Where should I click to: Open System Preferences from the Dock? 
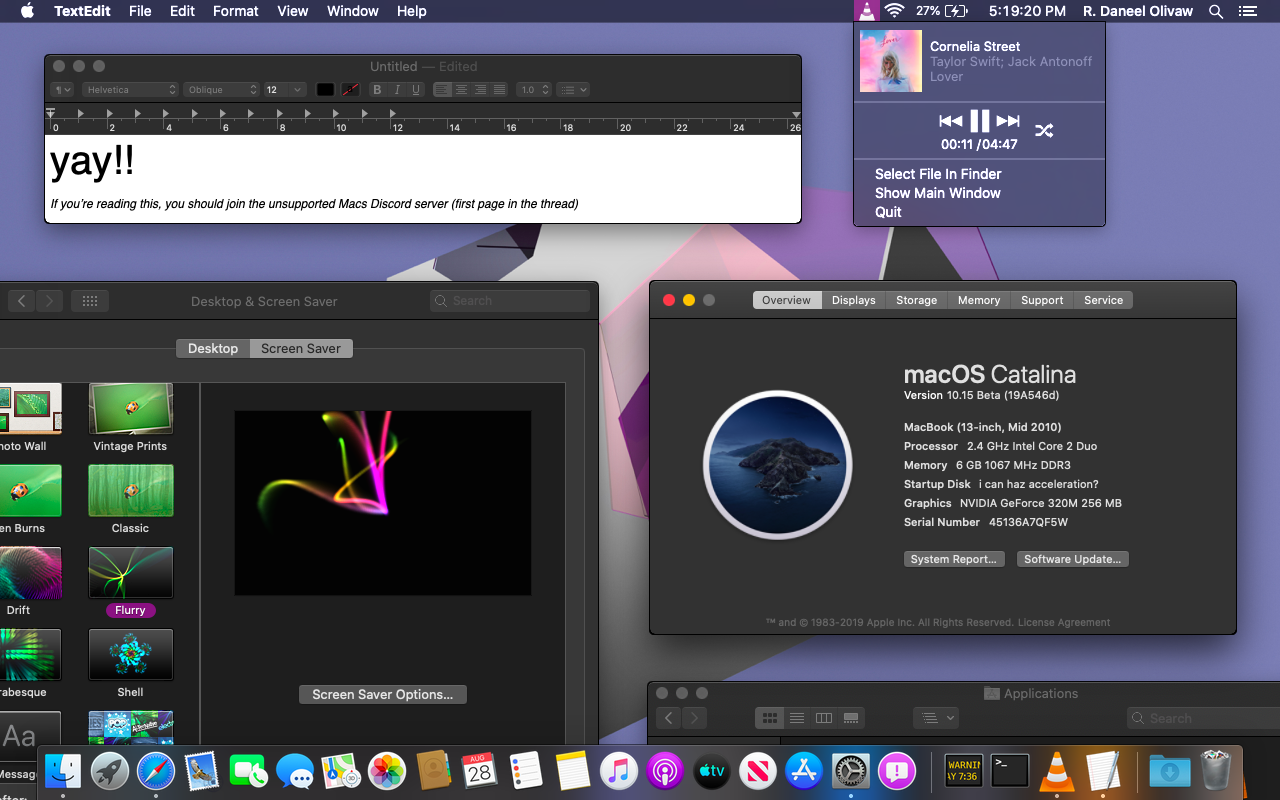(851, 770)
